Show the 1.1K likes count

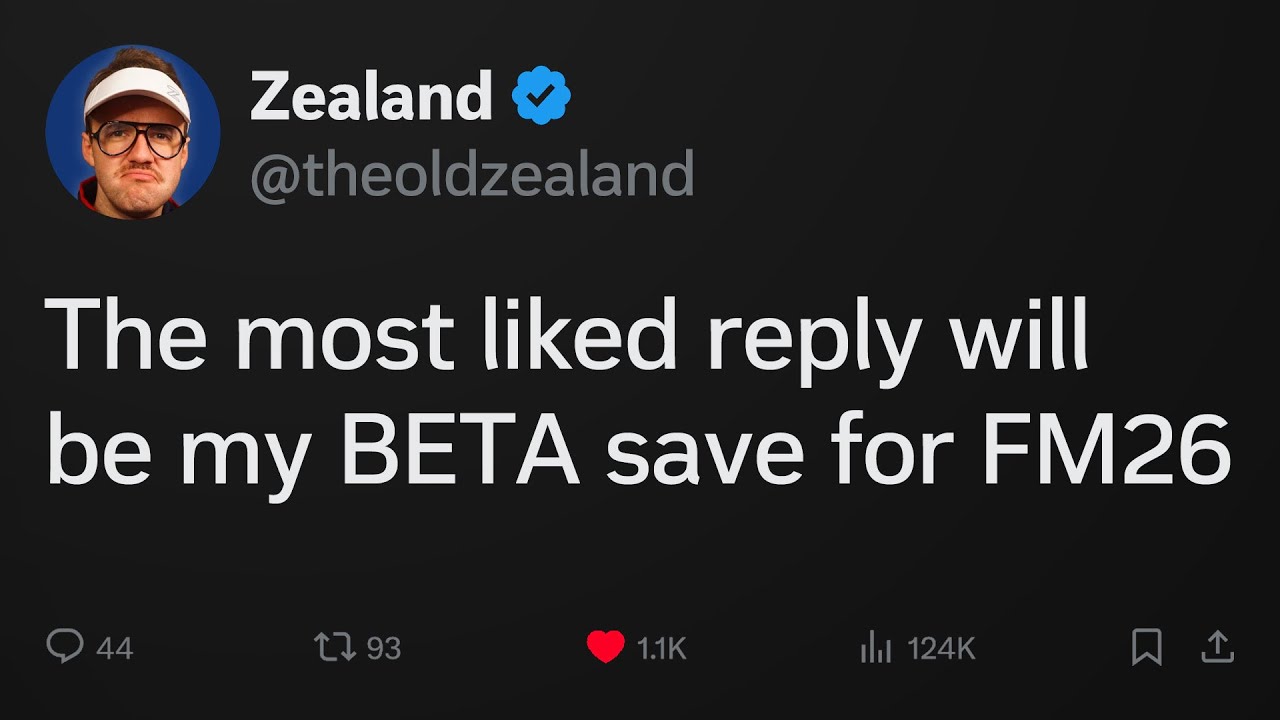click(x=662, y=649)
